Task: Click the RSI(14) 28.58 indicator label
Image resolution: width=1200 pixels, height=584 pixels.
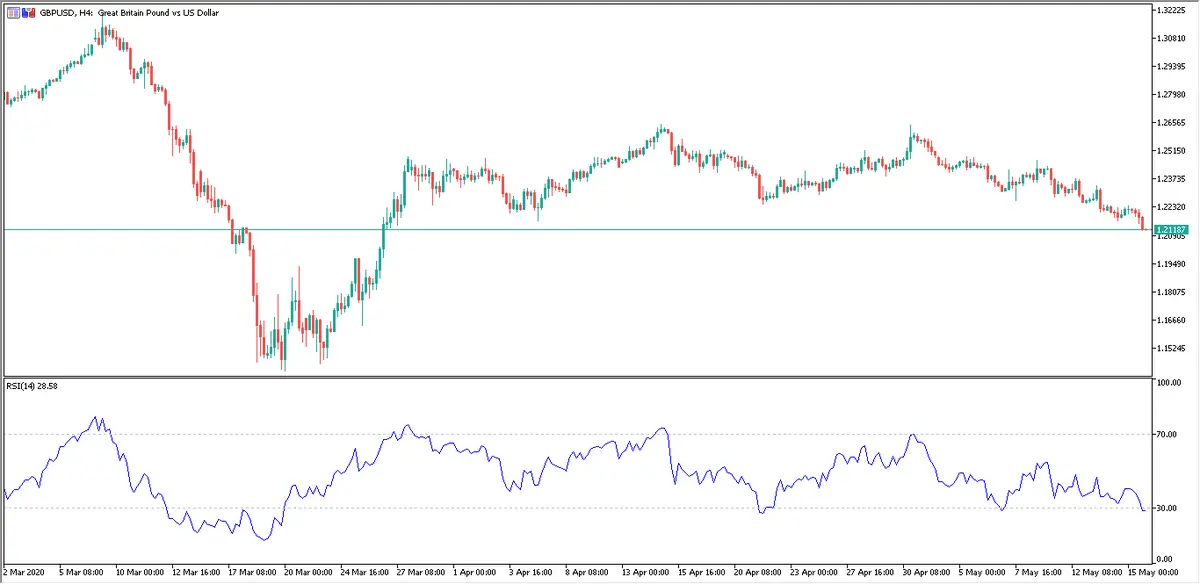Action: (33, 385)
